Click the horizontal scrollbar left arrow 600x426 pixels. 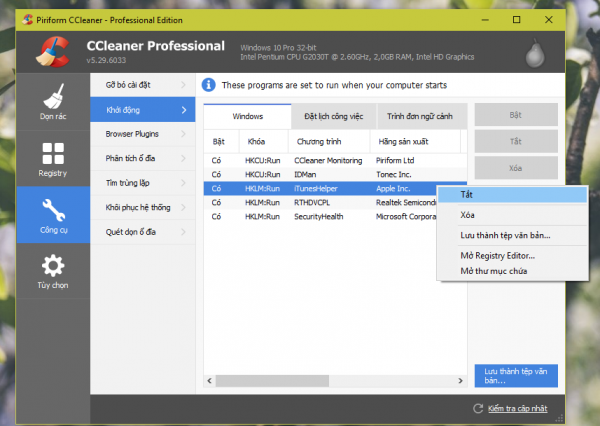(209, 381)
